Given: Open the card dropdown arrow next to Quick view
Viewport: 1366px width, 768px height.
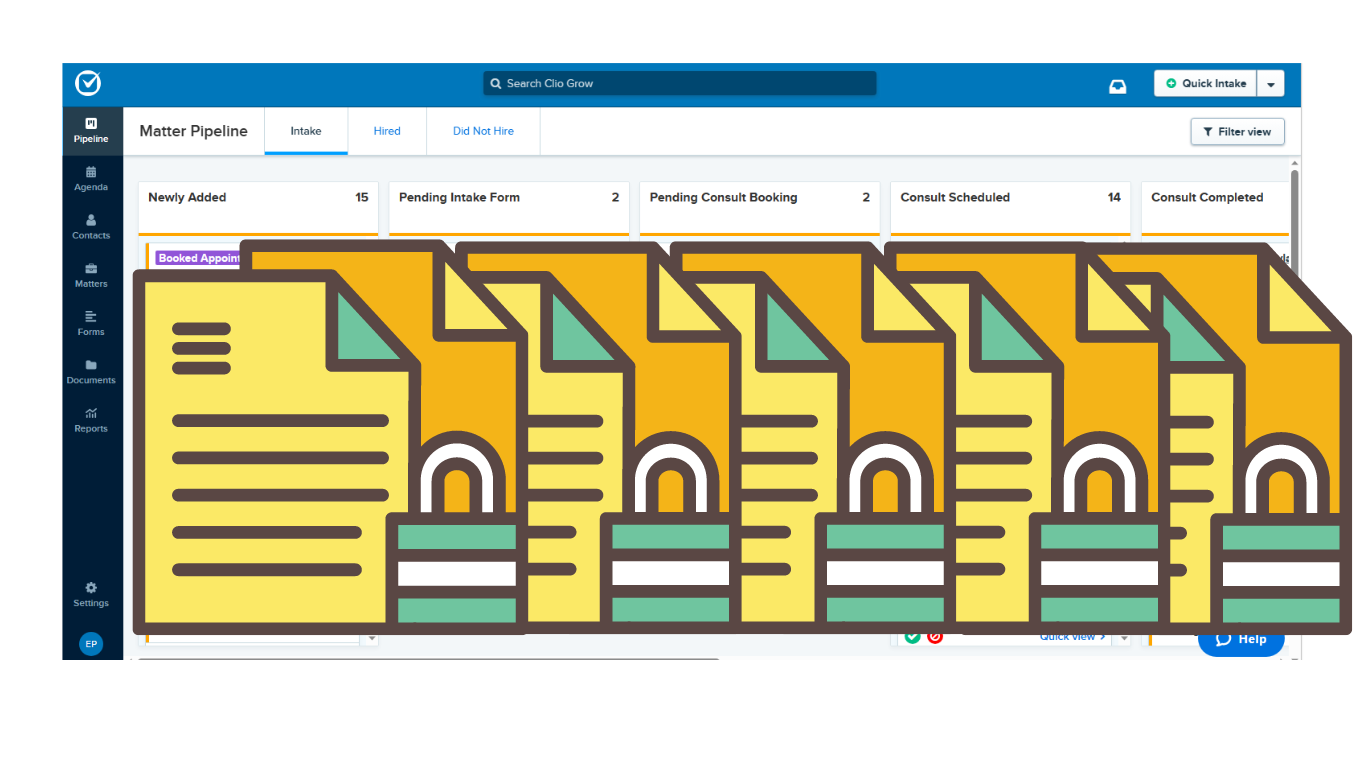Looking at the screenshot, I should pyautogui.click(x=1123, y=637).
